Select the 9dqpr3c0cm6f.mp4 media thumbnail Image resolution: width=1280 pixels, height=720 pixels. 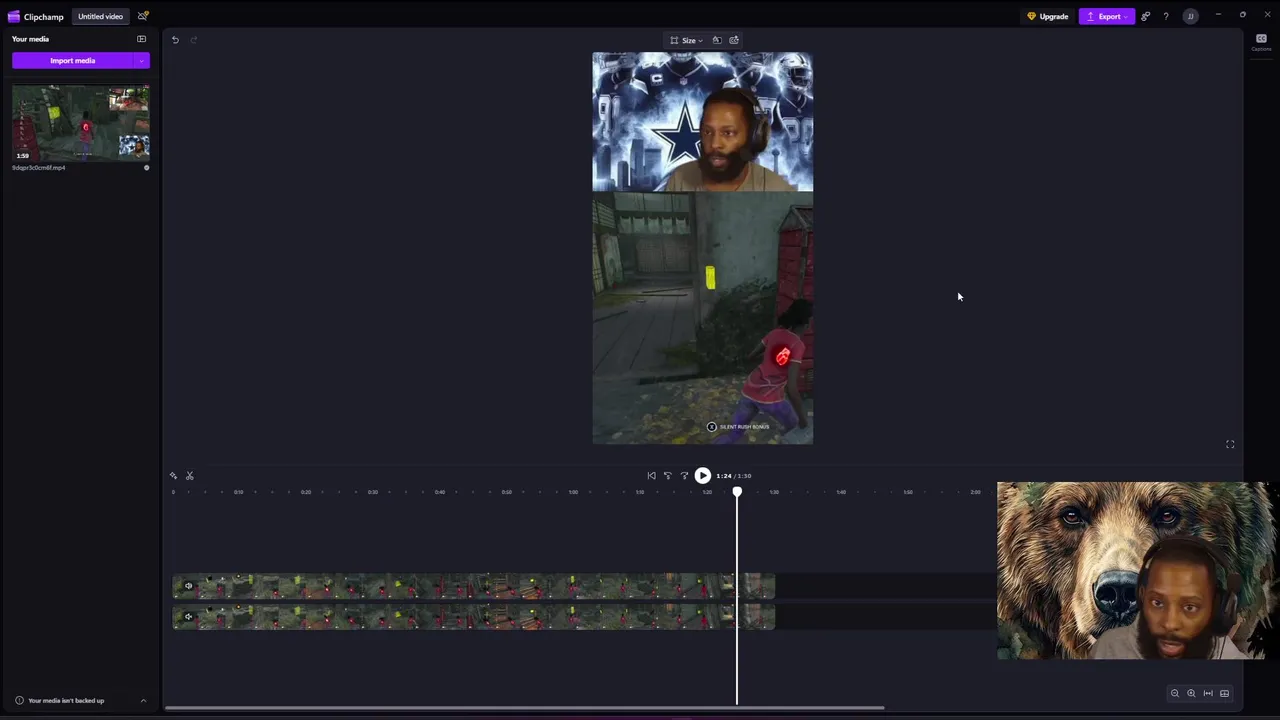click(x=81, y=123)
